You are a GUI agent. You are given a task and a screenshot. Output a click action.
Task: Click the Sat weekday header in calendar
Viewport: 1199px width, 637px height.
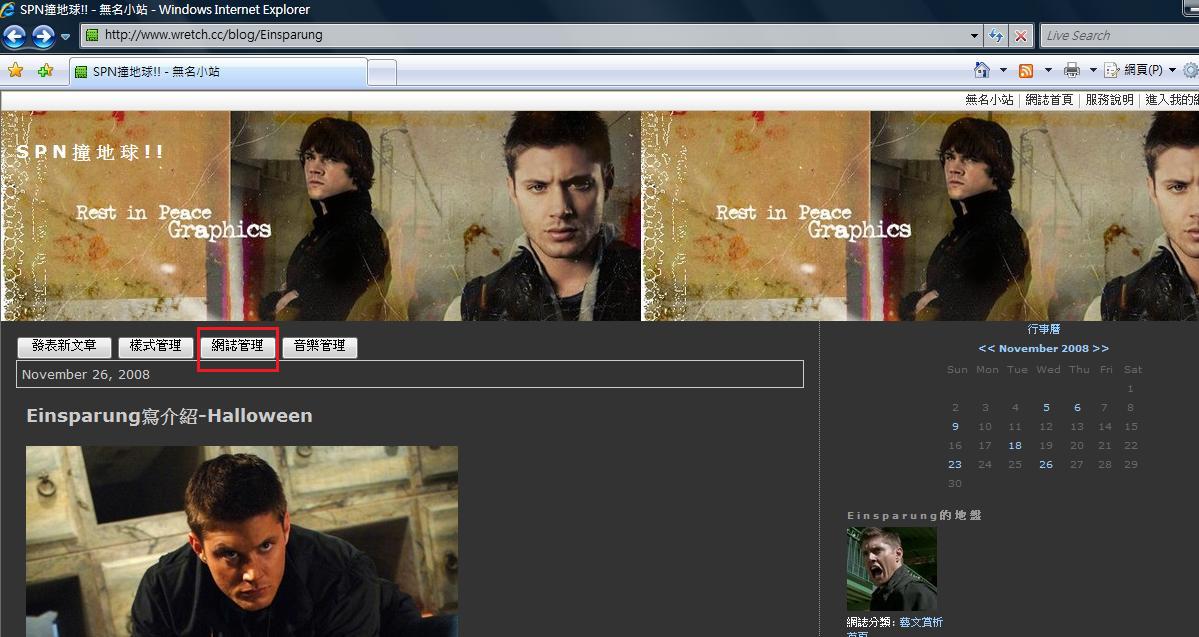pyautogui.click(x=1132, y=369)
